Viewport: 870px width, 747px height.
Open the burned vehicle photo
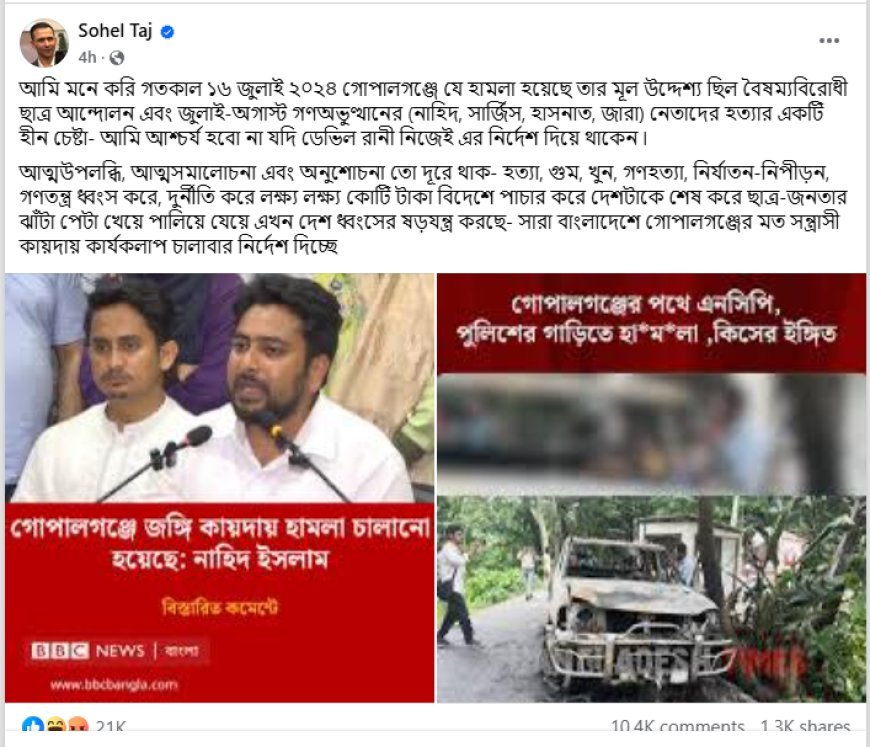651,599
